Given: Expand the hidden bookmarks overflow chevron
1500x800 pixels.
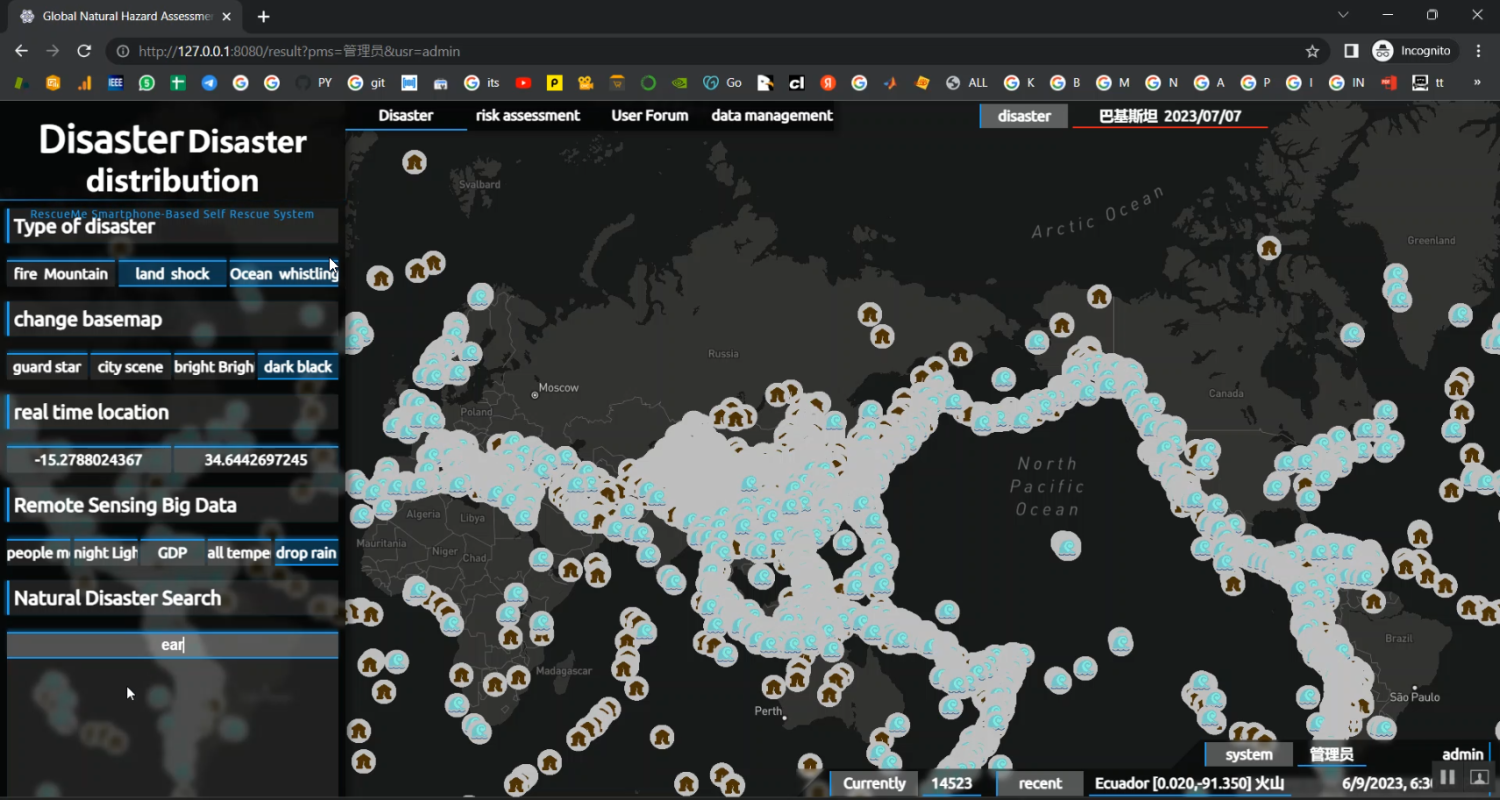Looking at the screenshot, I should point(1477,83).
